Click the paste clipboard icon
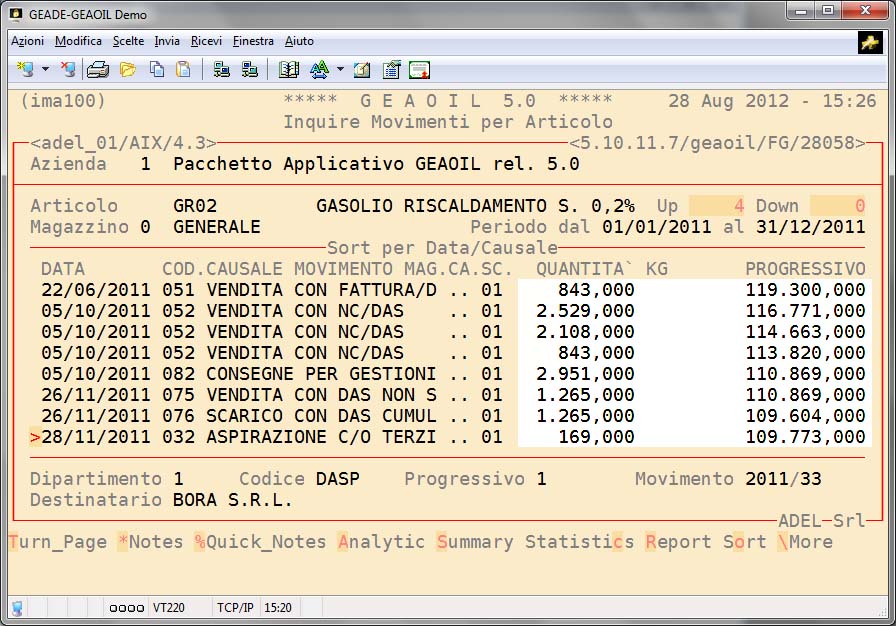This screenshot has height=626, width=896. click(183, 70)
